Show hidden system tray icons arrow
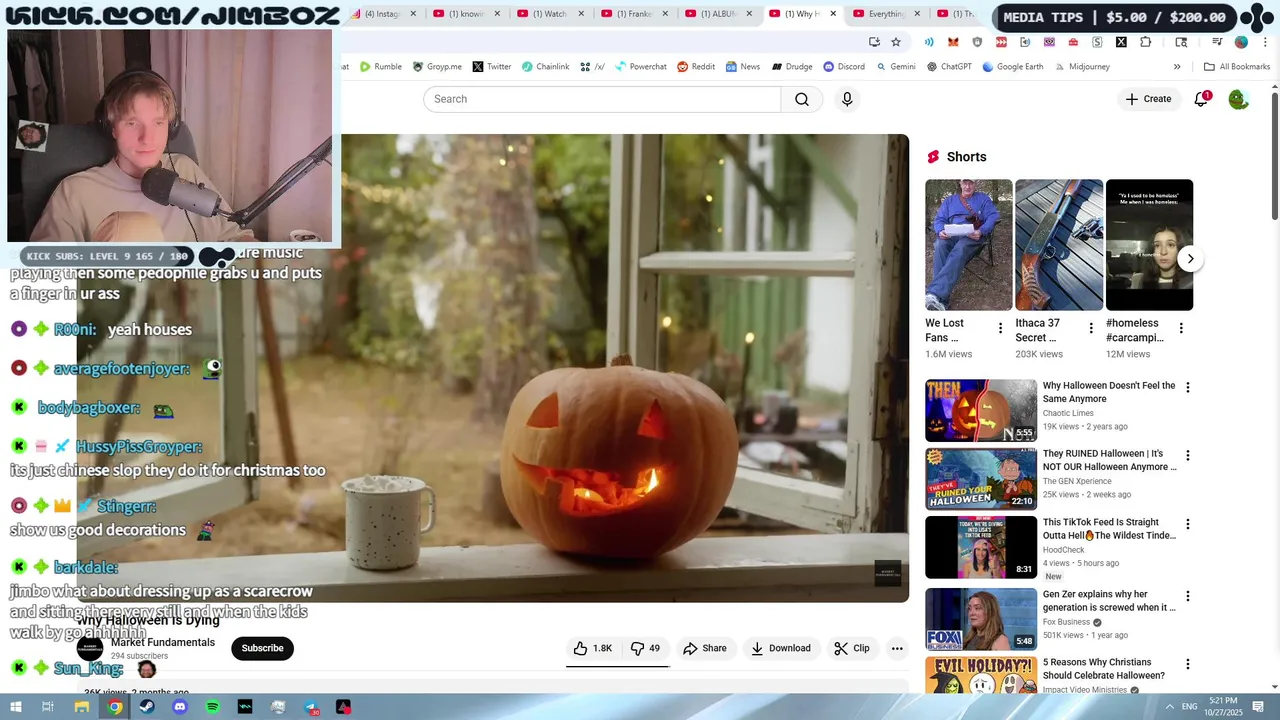This screenshot has height=720, width=1280. (1169, 707)
